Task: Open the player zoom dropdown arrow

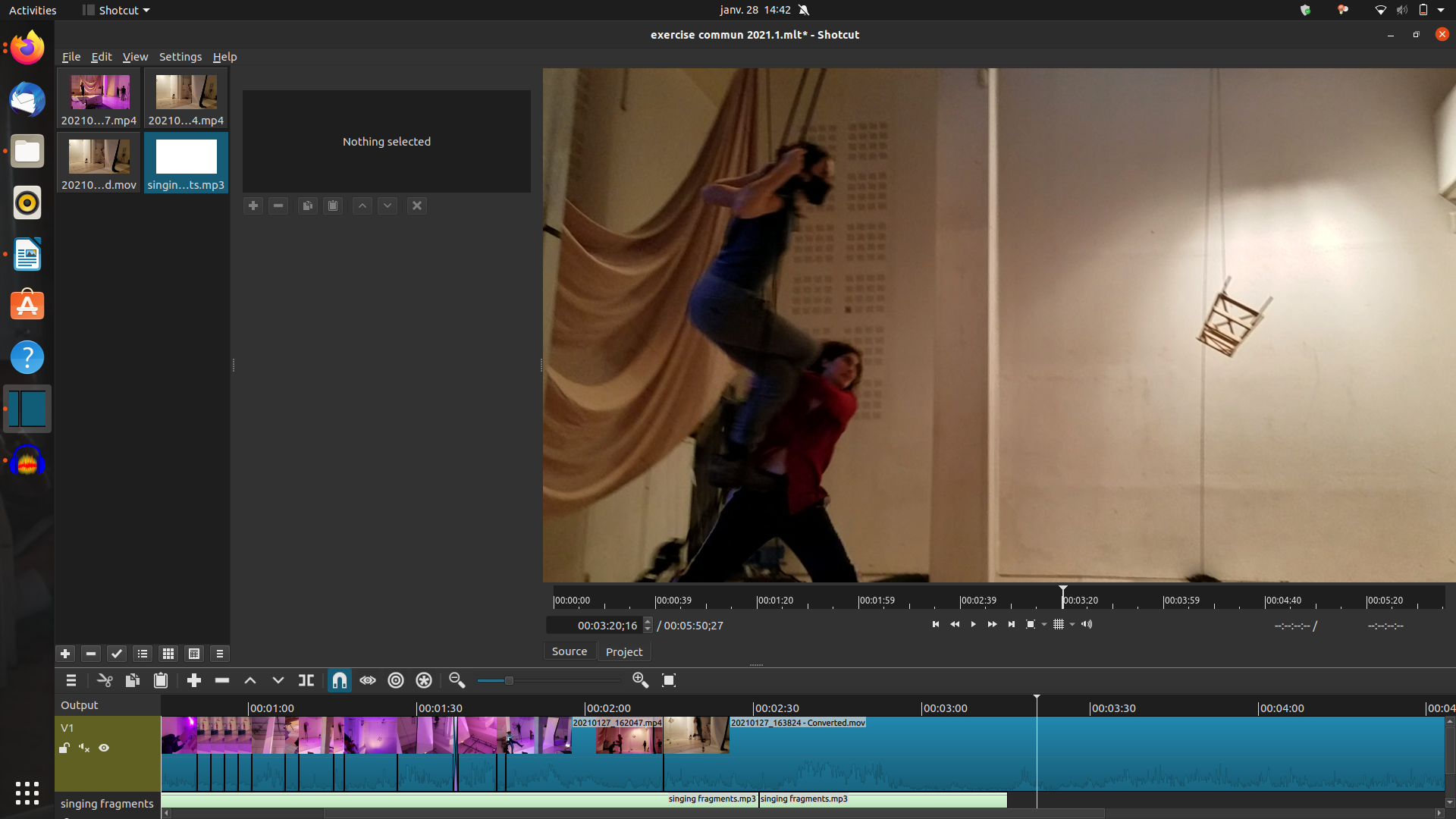Action: (x=1044, y=625)
